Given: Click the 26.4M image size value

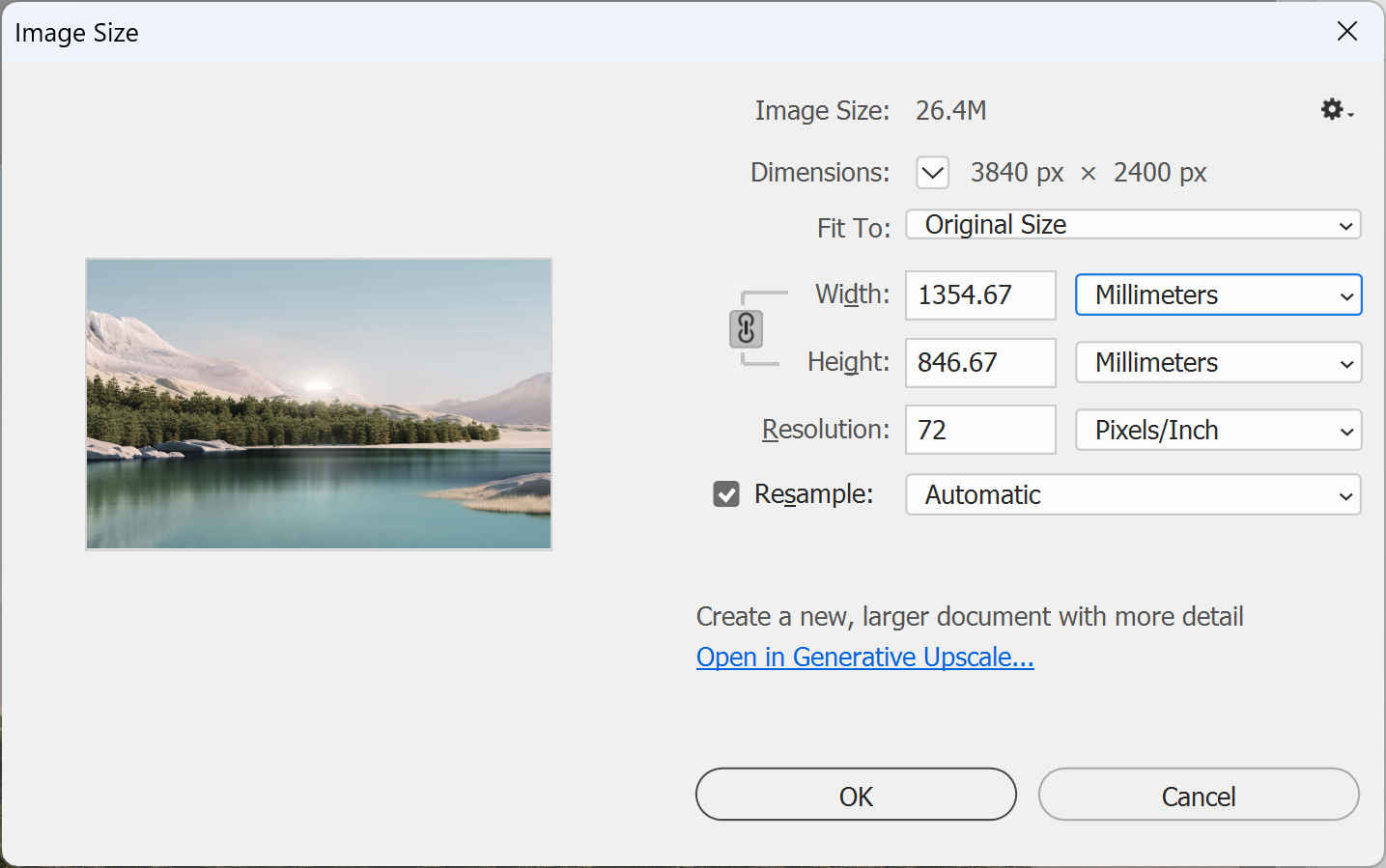Looking at the screenshot, I should tap(951, 111).
